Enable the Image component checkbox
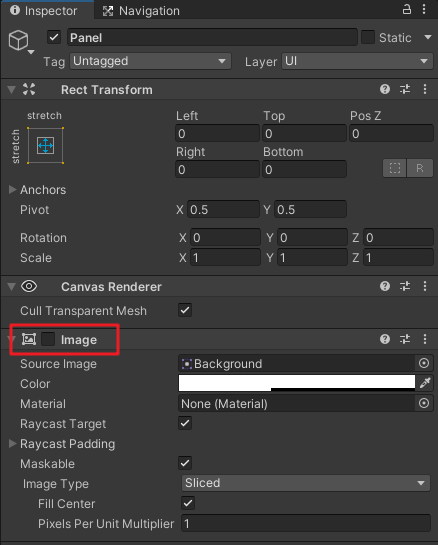Image resolution: width=438 pixels, height=545 pixels. (48, 339)
